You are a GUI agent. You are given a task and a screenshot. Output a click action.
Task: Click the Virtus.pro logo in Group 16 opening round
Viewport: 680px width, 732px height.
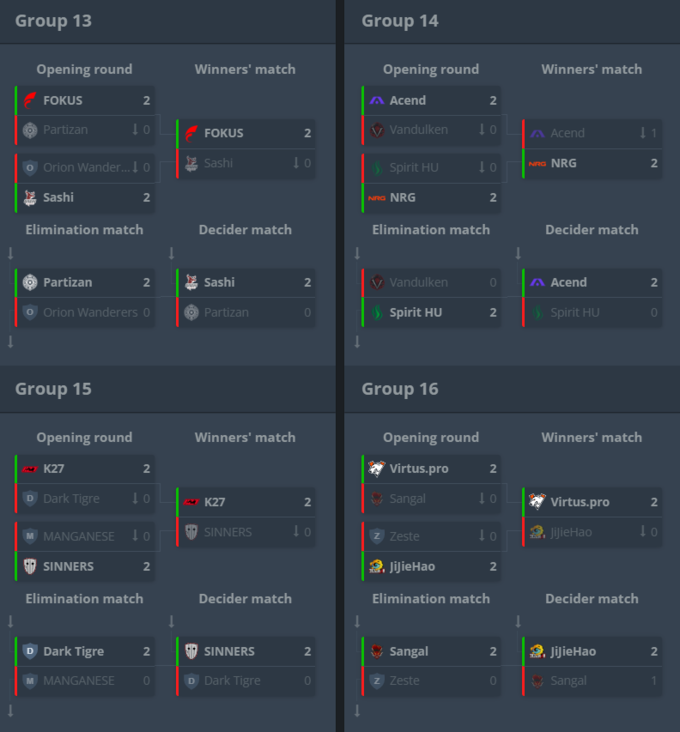coord(377,468)
